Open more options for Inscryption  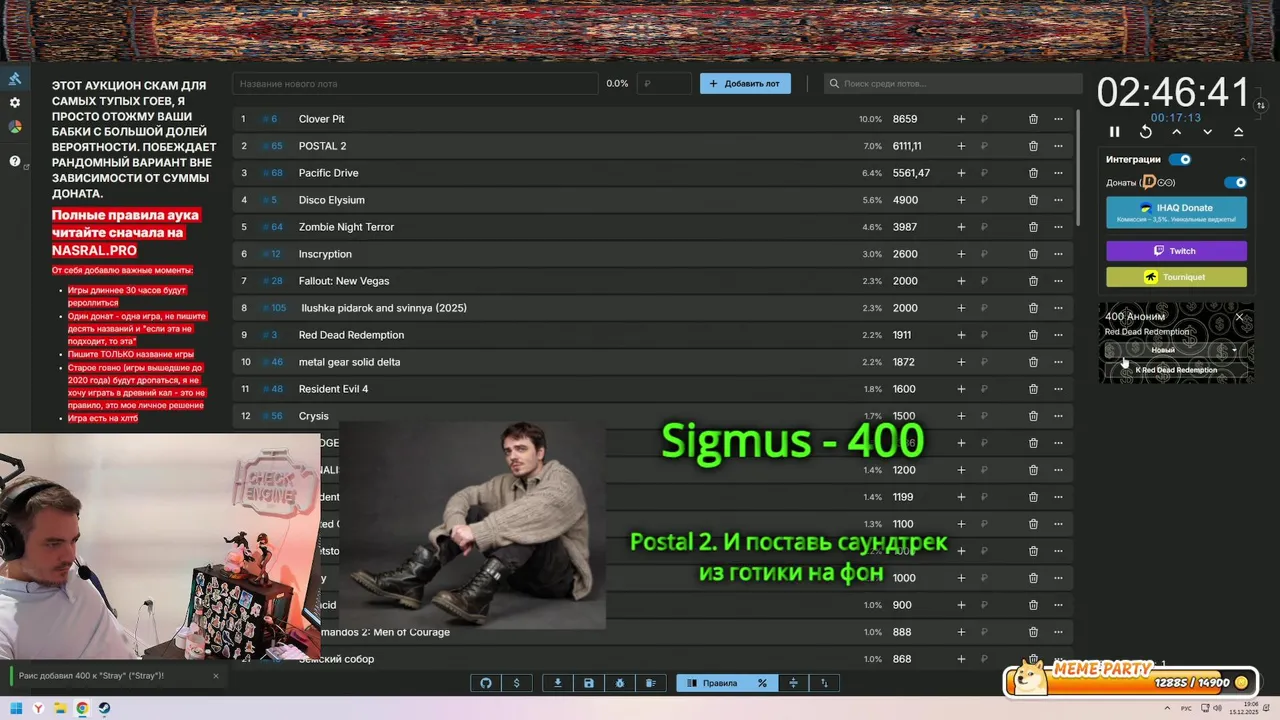[x=1058, y=254]
